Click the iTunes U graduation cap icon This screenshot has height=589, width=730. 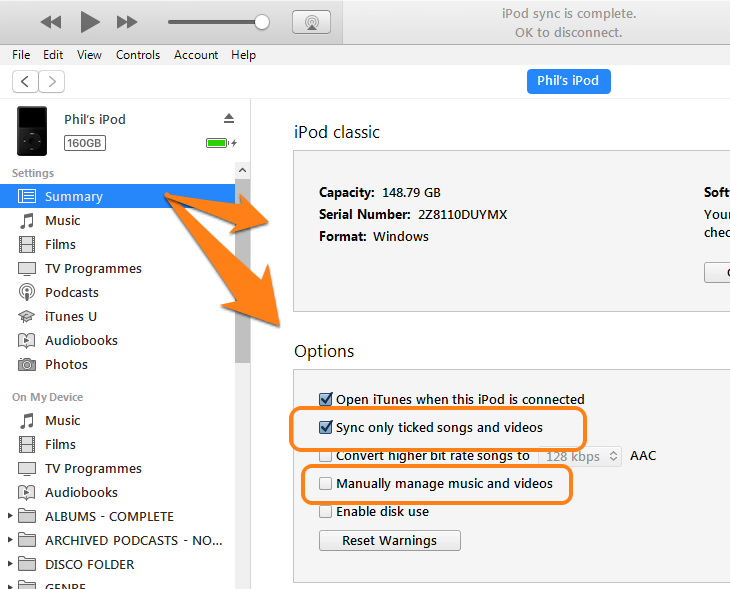(x=27, y=317)
